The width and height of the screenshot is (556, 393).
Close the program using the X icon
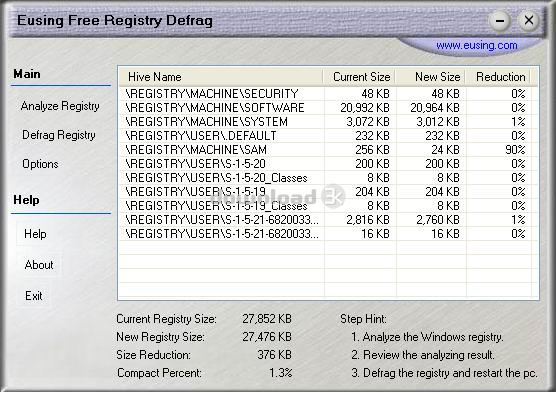pos(529,20)
